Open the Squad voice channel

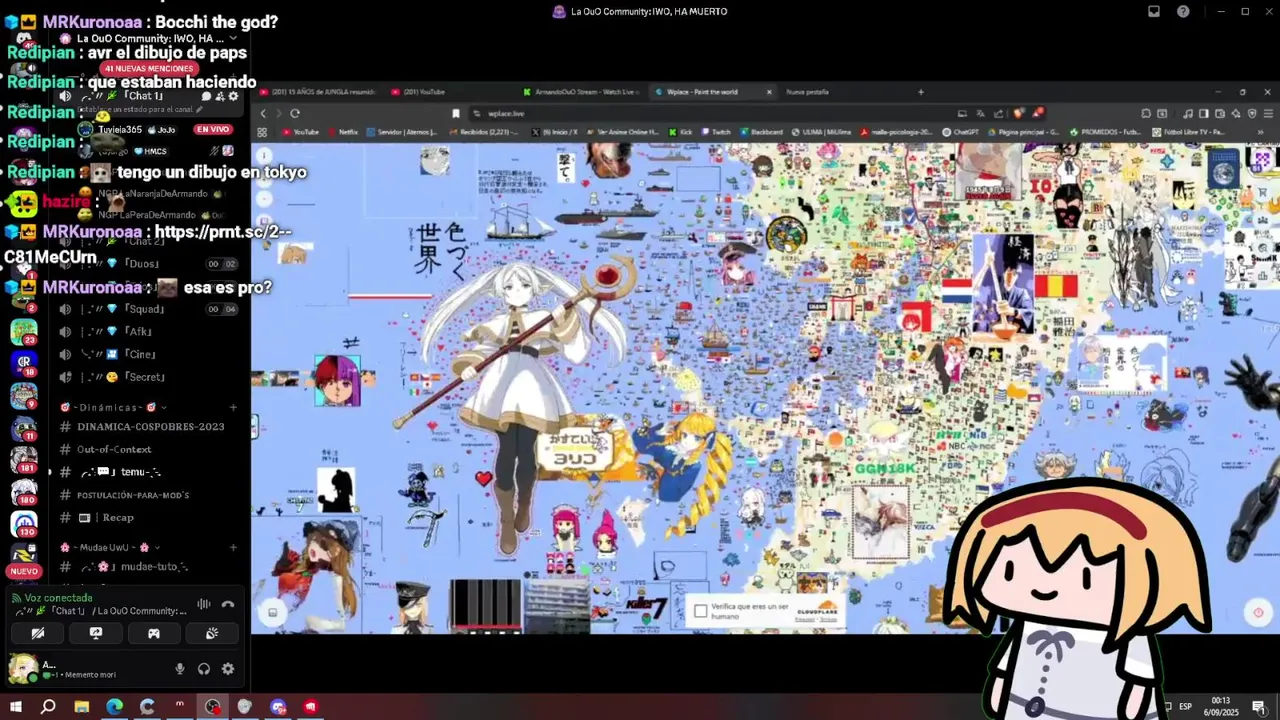[x=148, y=309]
